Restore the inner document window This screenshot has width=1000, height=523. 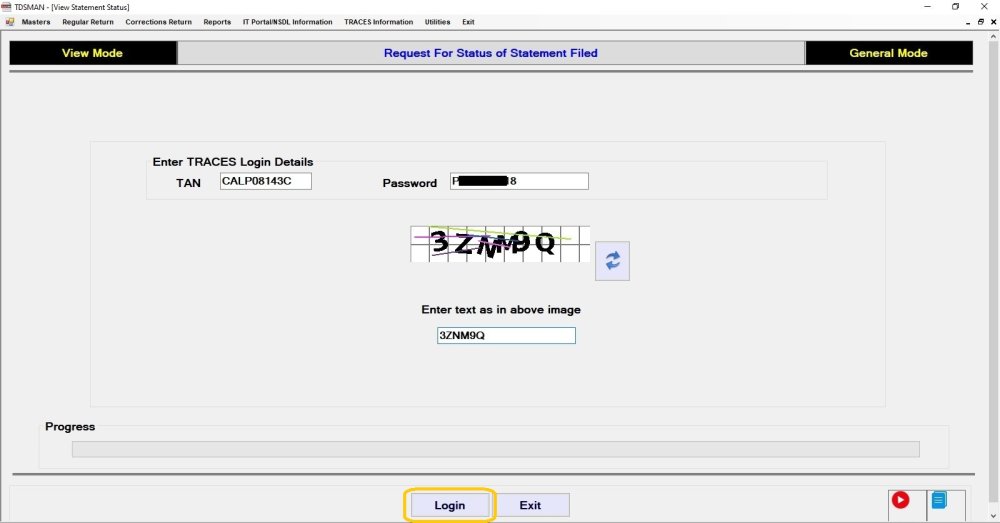pyautogui.click(x=980, y=22)
